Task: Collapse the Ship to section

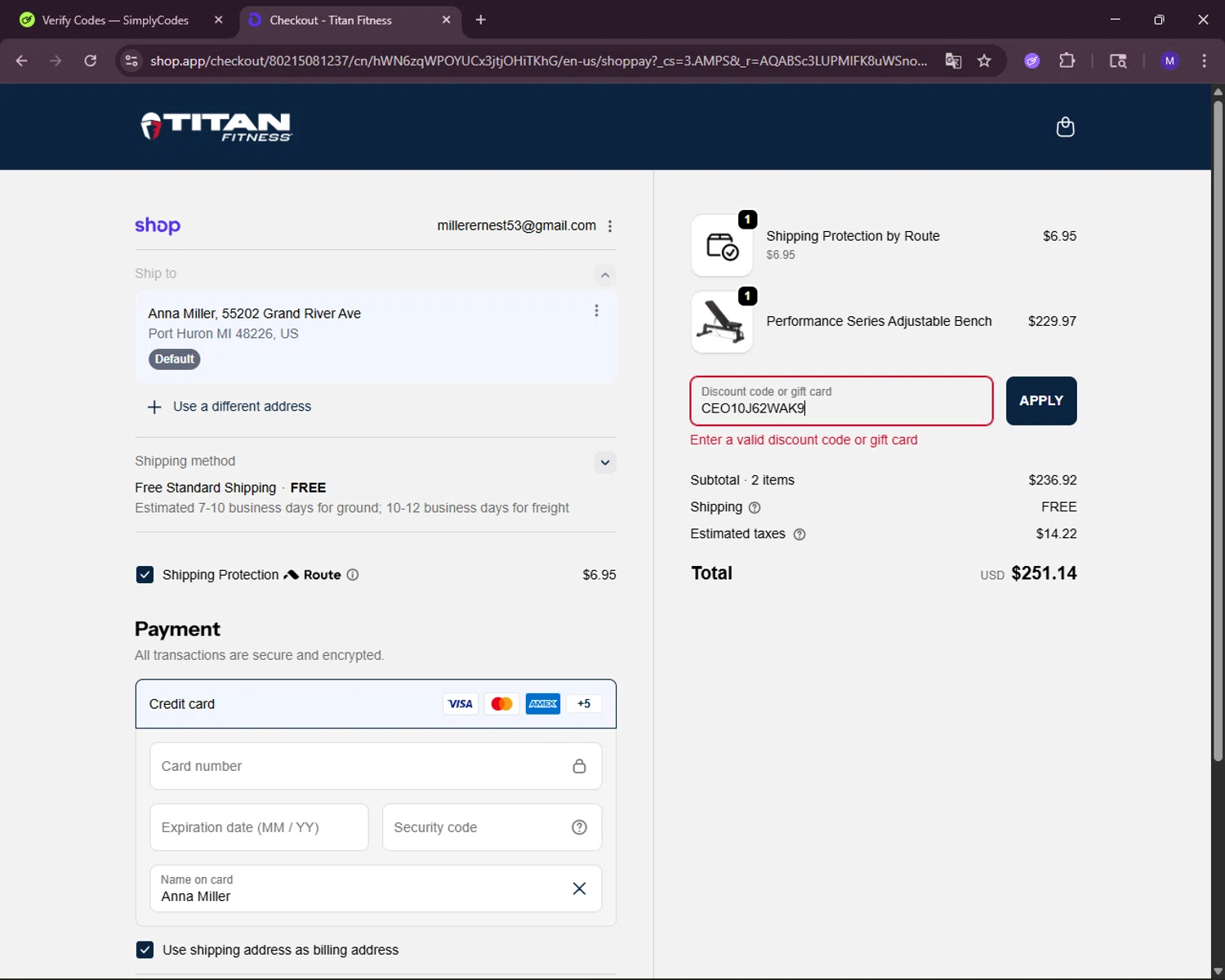Action: [x=605, y=274]
